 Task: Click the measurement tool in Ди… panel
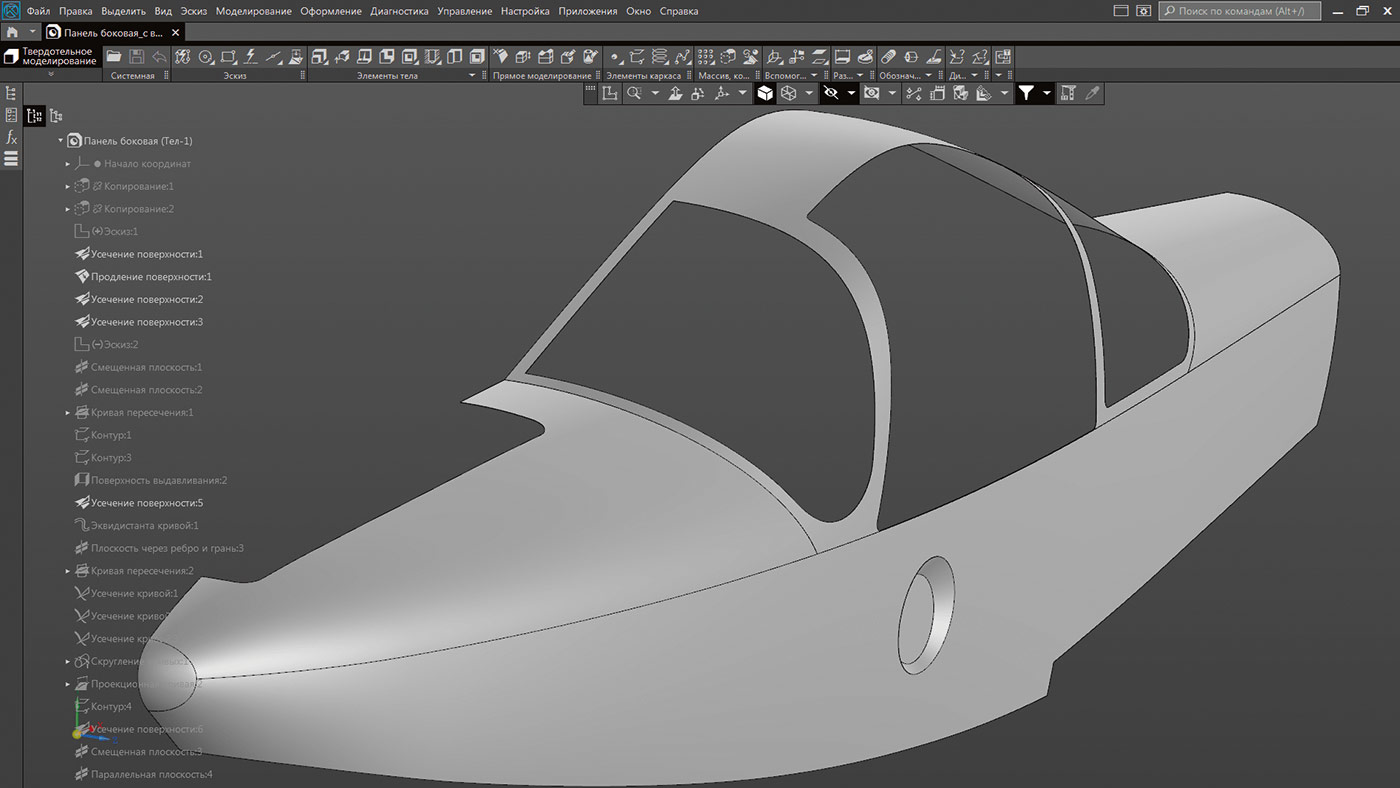pos(955,57)
